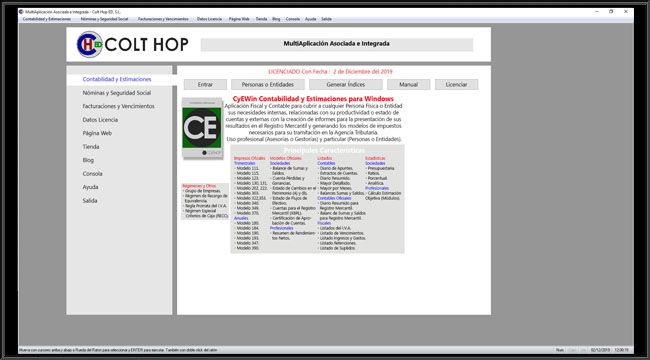Open the Ayuda item in the top menu bar
The height and width of the screenshot is (360, 650).
310,19
